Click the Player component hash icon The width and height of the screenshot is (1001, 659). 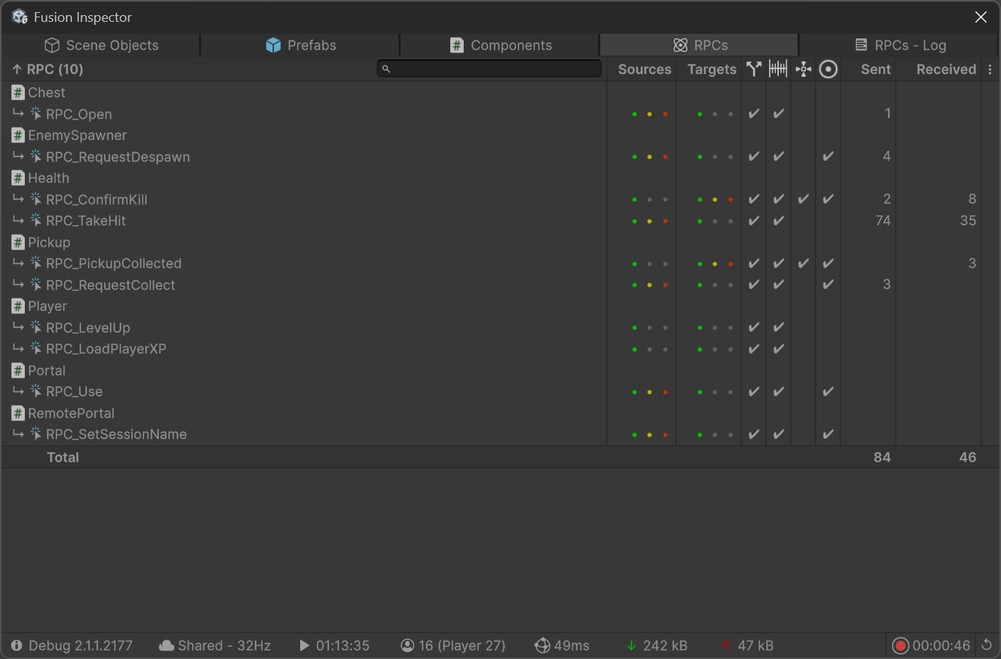coord(18,306)
